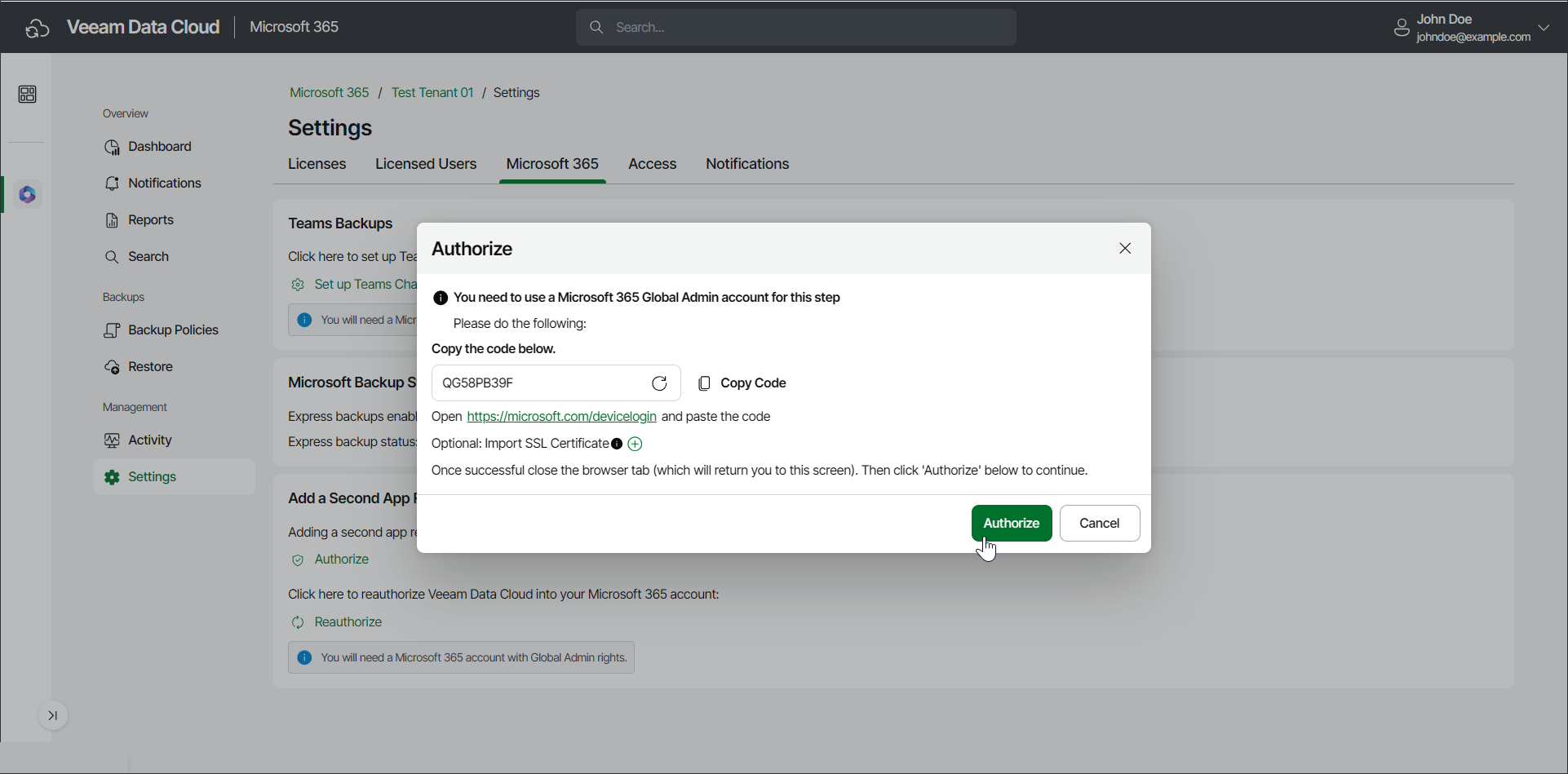Viewport: 1568px width, 774px height.
Task: Switch to the Access tab
Action: click(653, 164)
